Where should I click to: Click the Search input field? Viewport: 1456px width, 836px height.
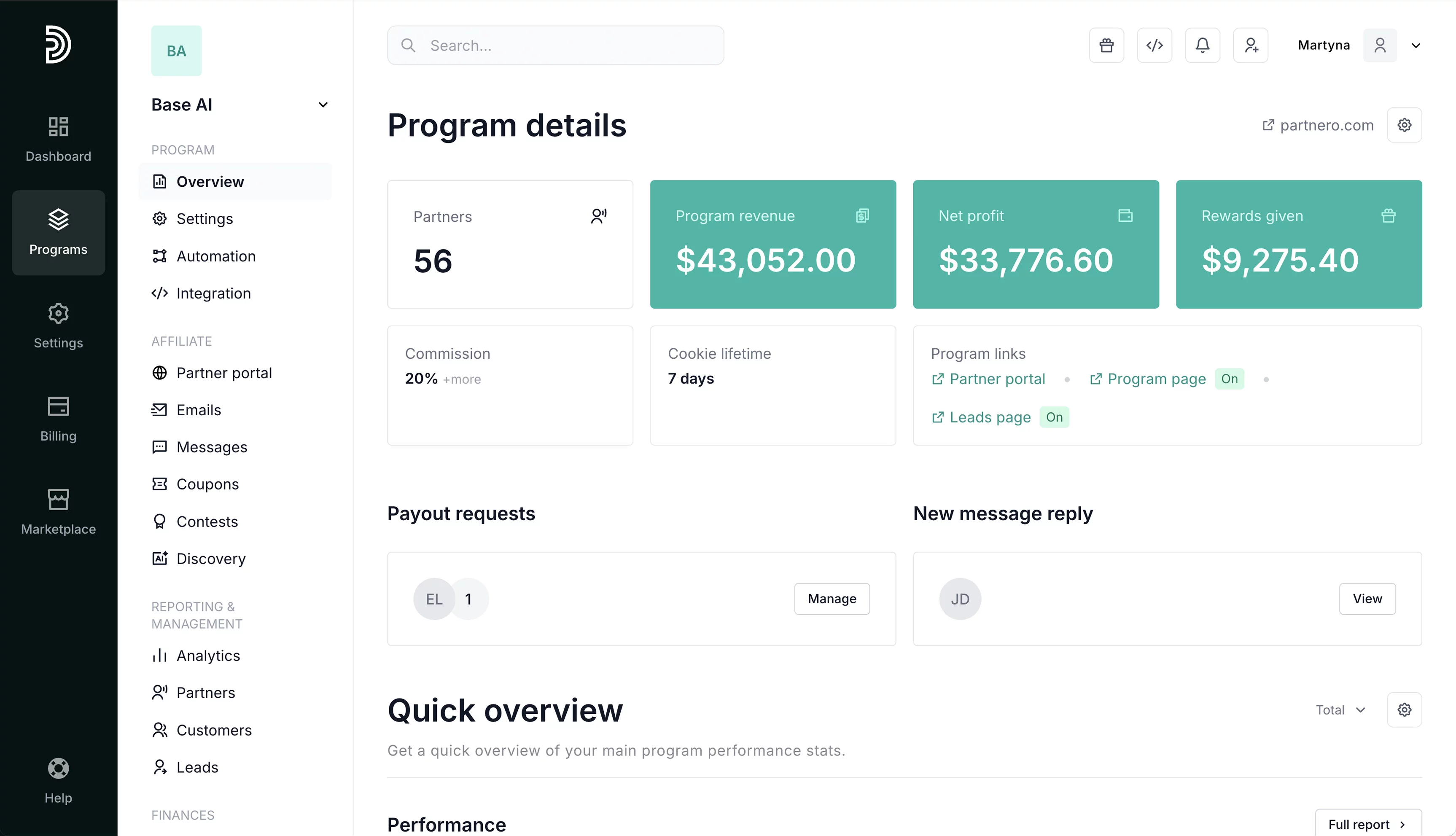[x=555, y=46]
